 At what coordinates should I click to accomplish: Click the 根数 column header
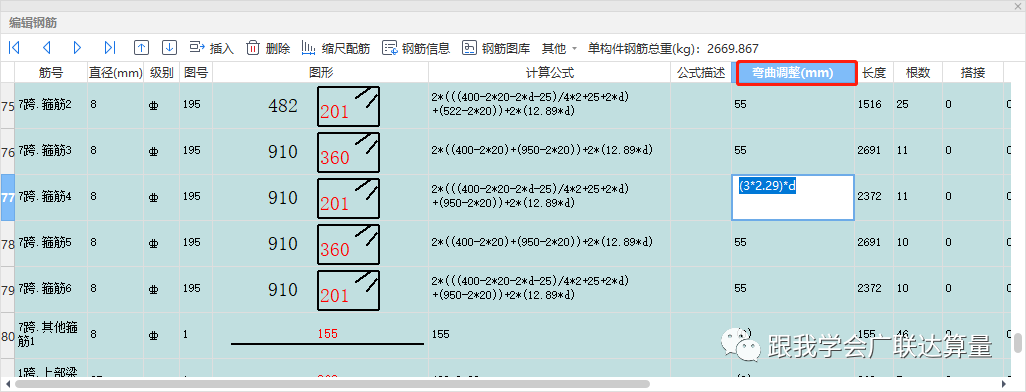tap(917, 73)
